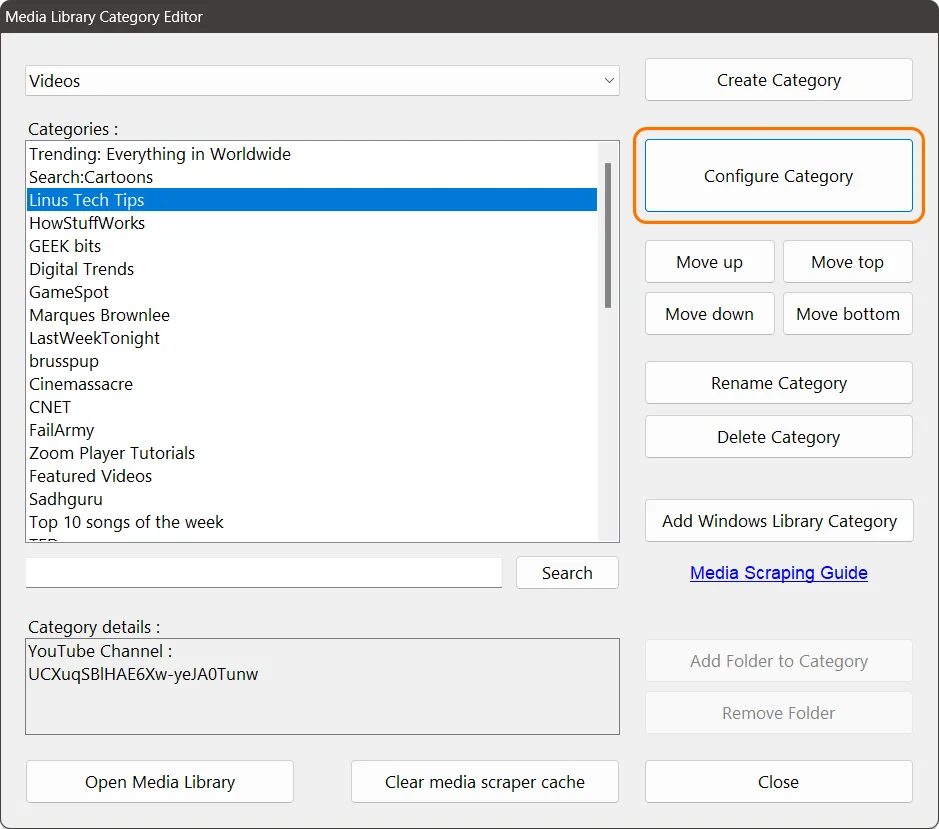Select the 'Cinemassacre' category

click(312, 383)
